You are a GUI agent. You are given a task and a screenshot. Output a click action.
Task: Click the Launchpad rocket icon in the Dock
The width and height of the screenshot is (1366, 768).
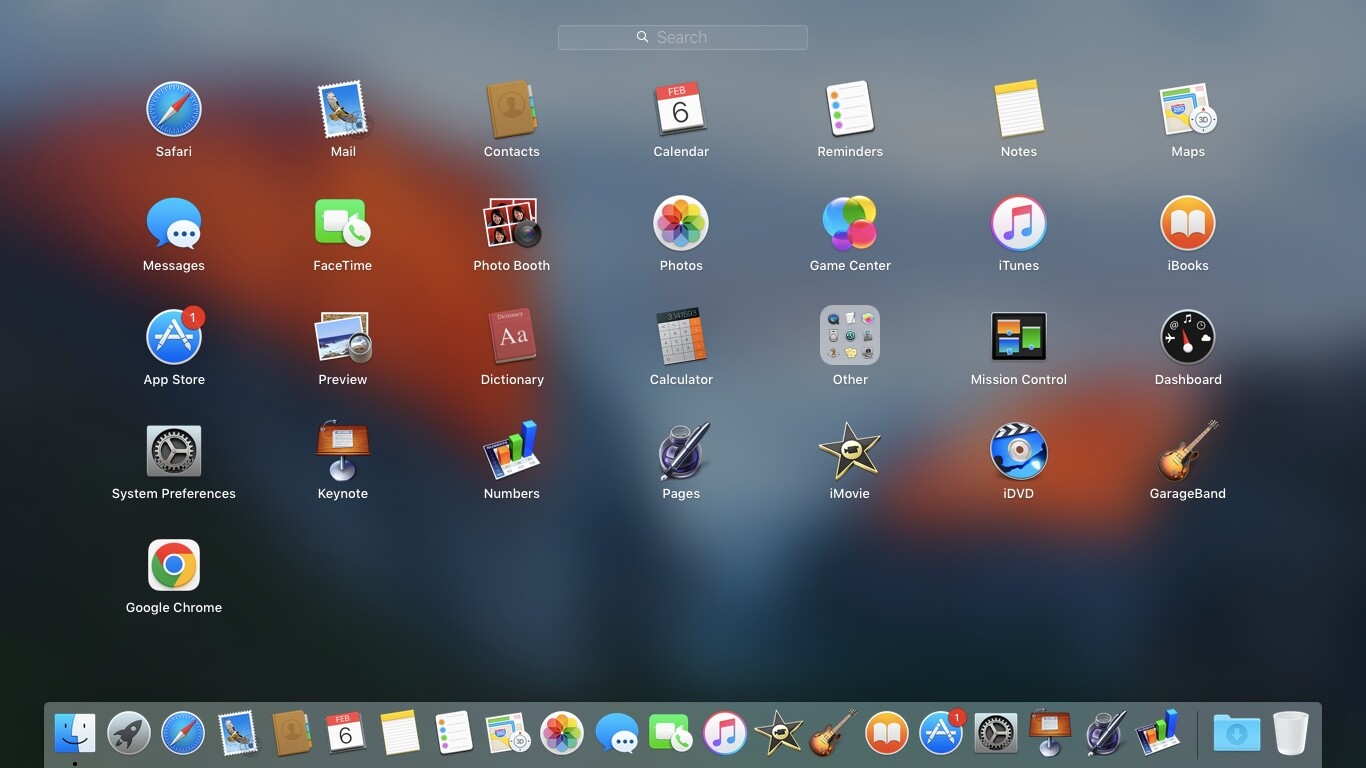129,733
